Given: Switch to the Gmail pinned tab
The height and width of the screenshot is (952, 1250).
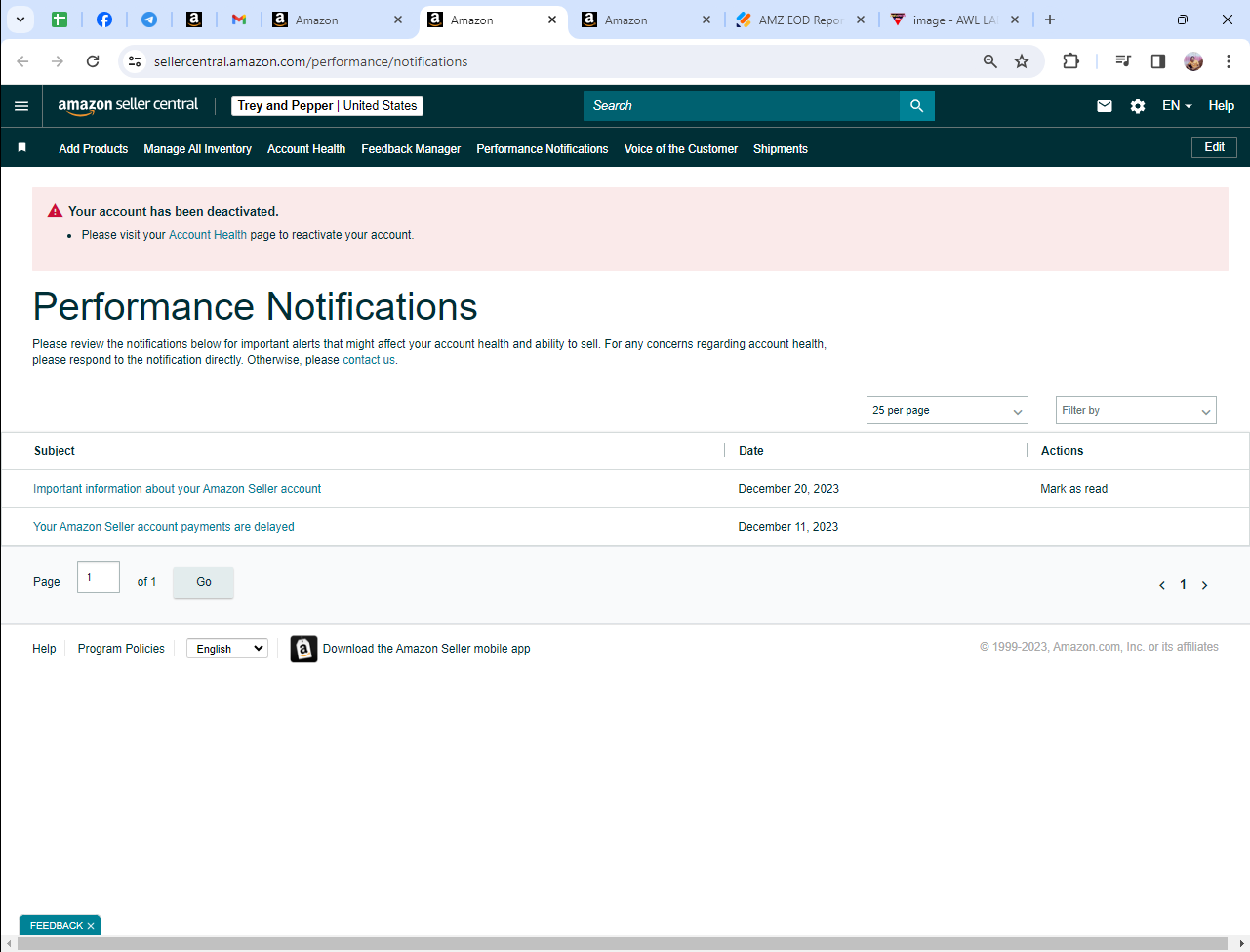Looking at the screenshot, I should click(x=239, y=20).
